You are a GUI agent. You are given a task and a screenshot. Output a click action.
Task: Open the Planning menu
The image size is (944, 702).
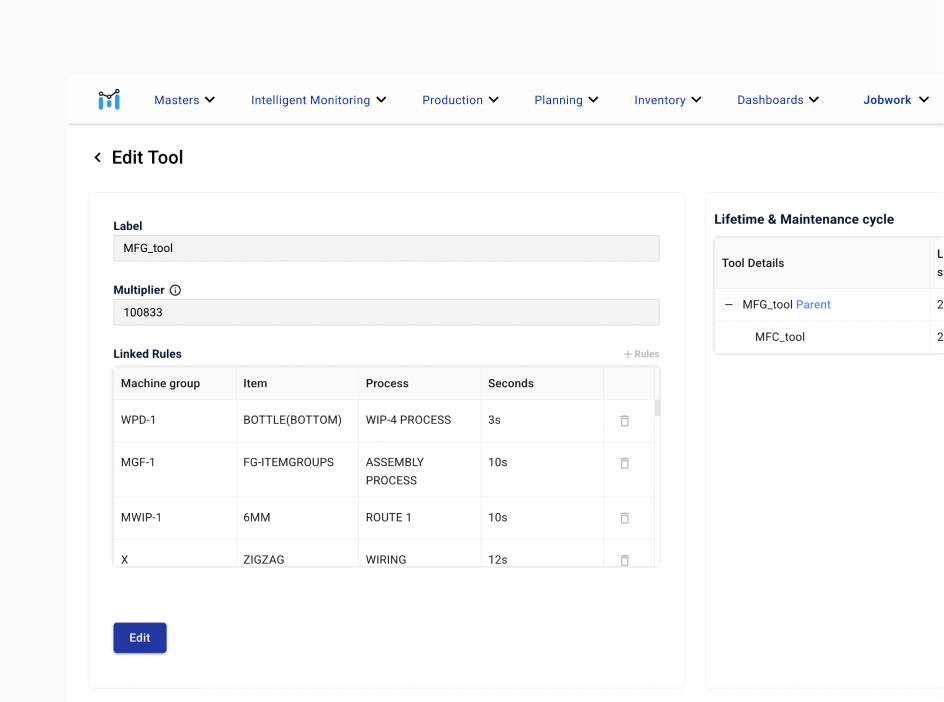coord(567,100)
